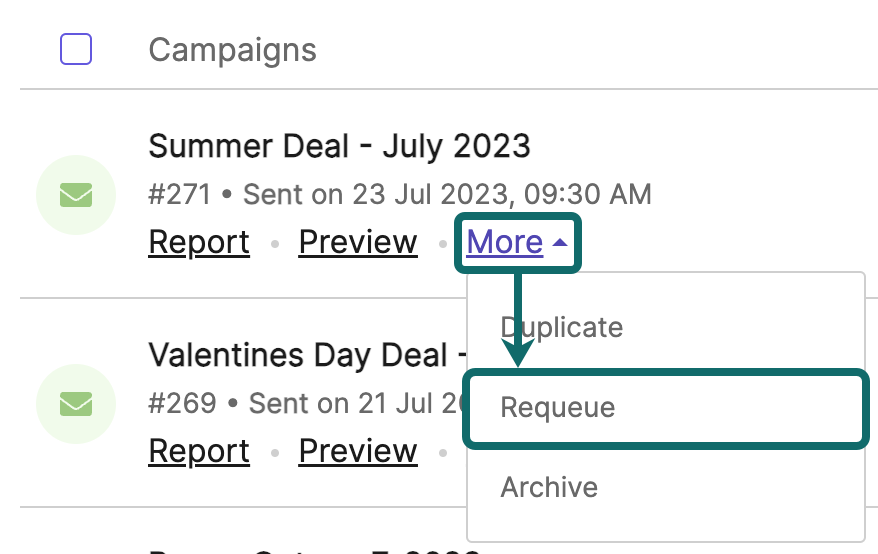
Task: Open the Summer Deal - July 2023 title
Action: (339, 147)
